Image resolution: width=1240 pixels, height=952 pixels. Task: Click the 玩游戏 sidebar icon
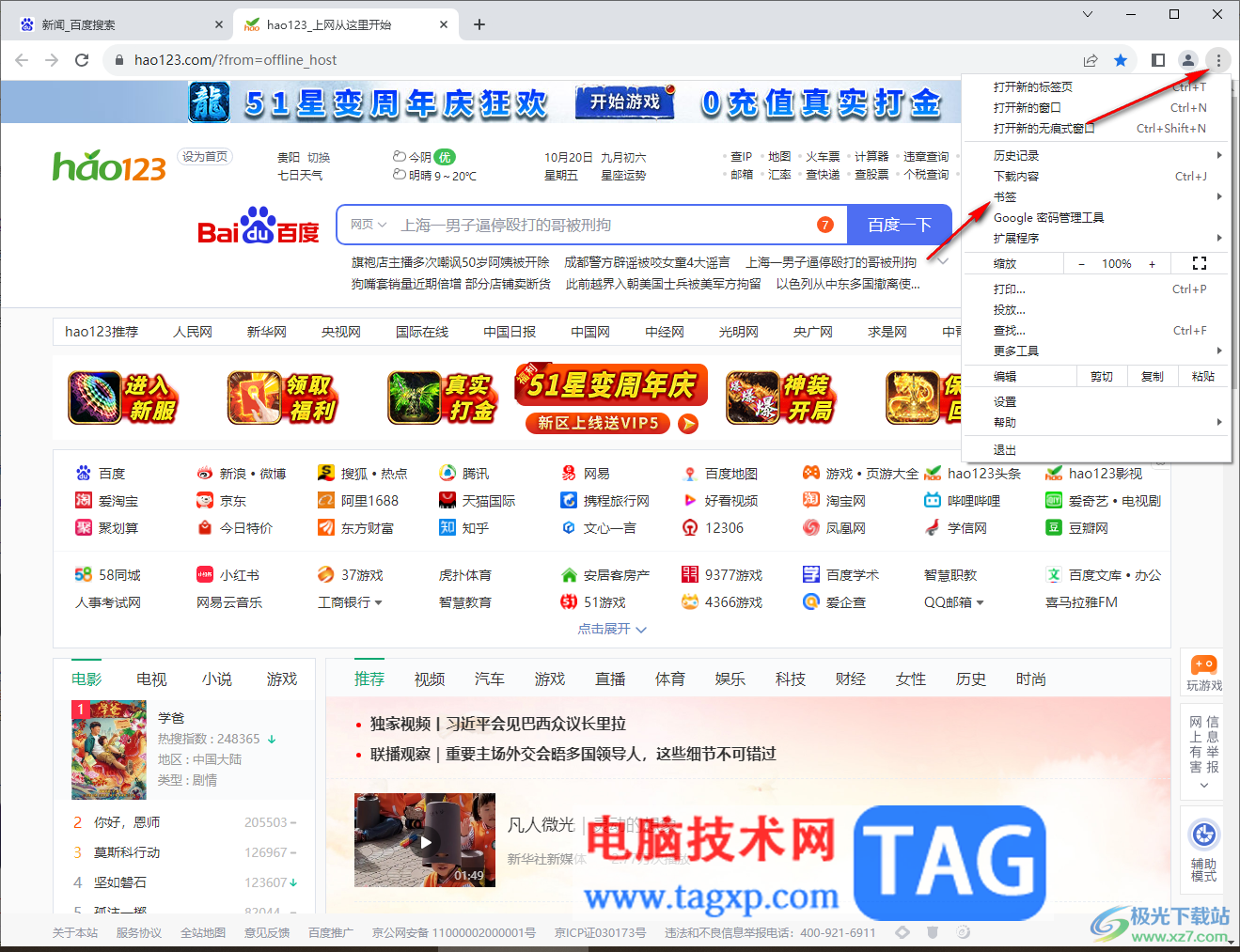coord(1203,673)
